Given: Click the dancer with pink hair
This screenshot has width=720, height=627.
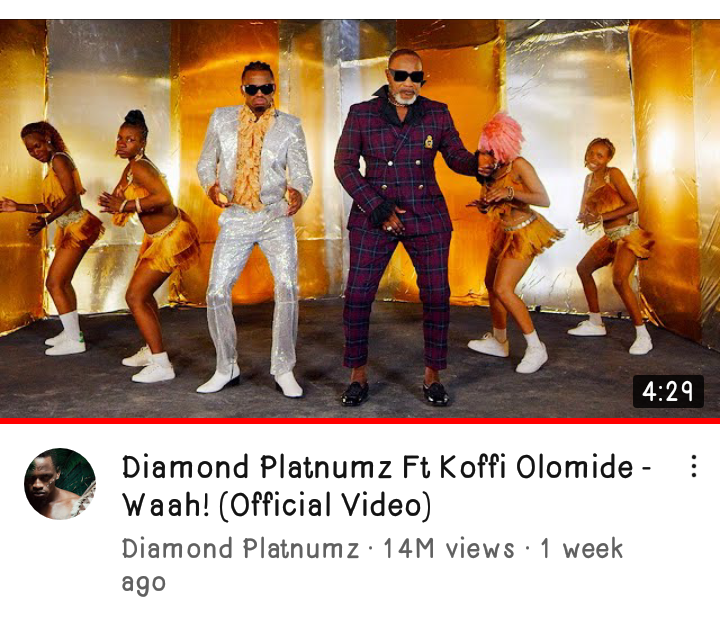Looking at the screenshot, I should (512, 243).
